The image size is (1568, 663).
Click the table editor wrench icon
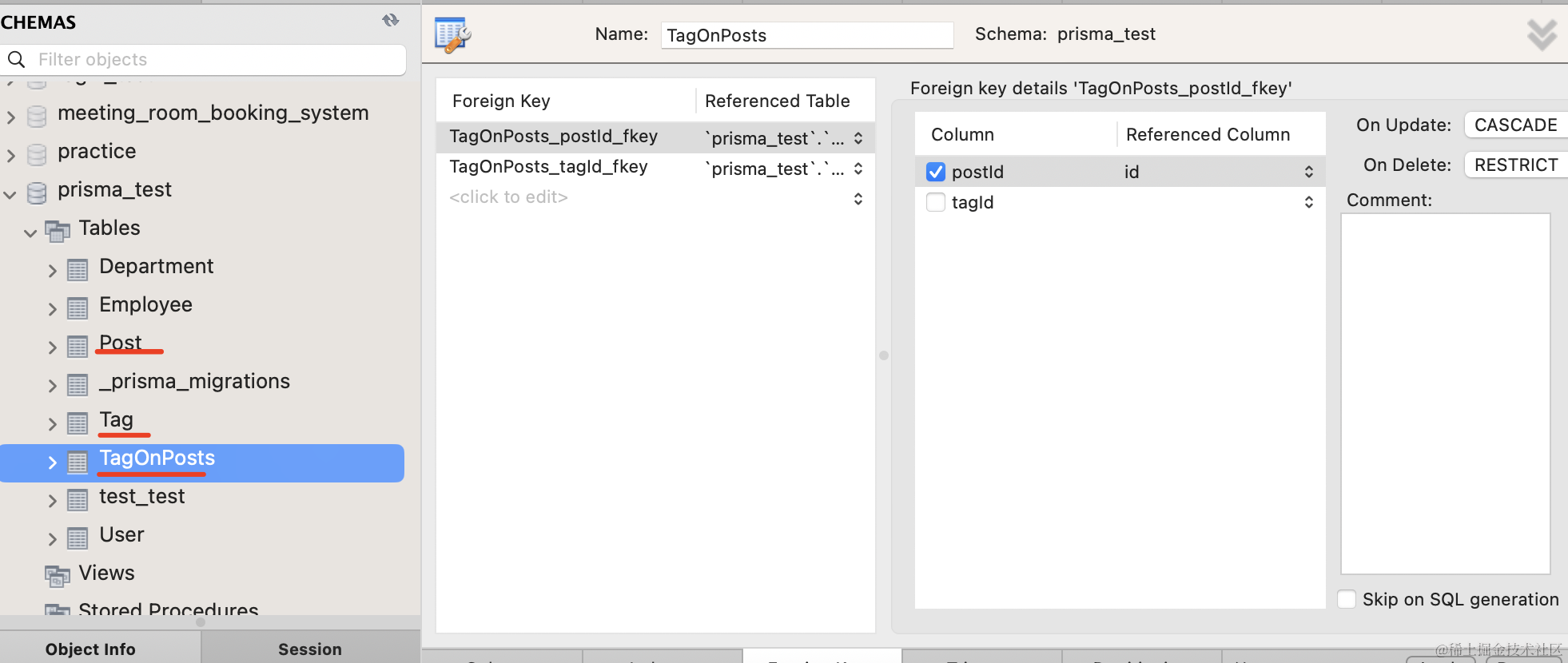click(452, 35)
